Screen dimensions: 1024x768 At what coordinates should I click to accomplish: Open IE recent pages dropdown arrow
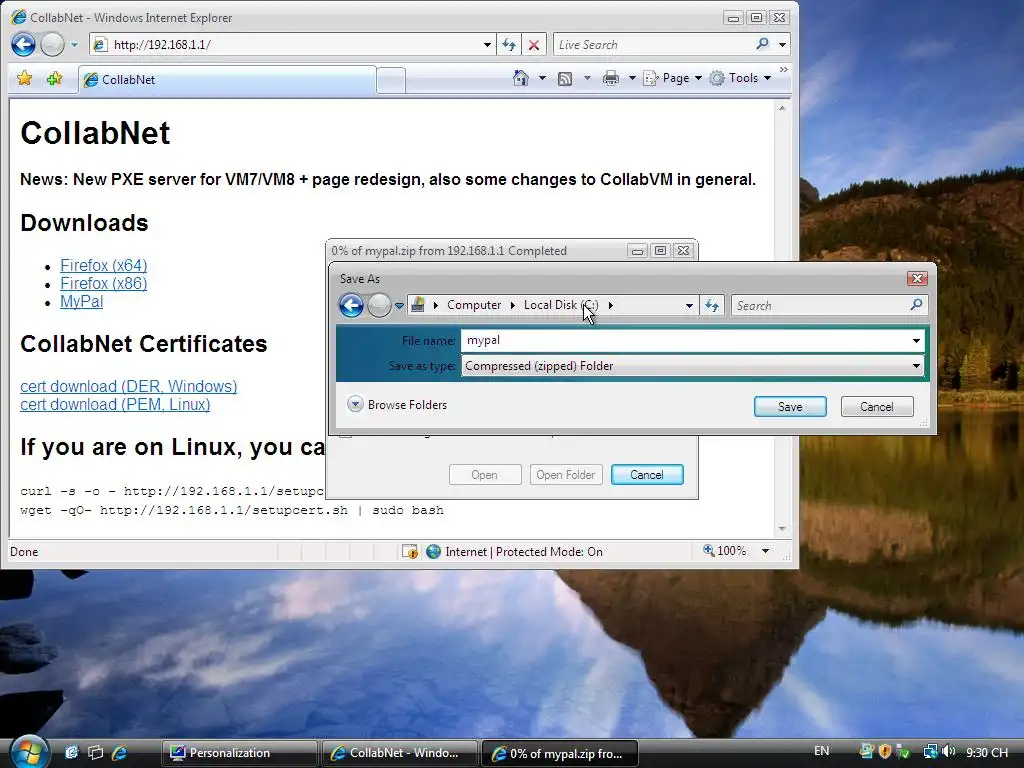click(74, 45)
